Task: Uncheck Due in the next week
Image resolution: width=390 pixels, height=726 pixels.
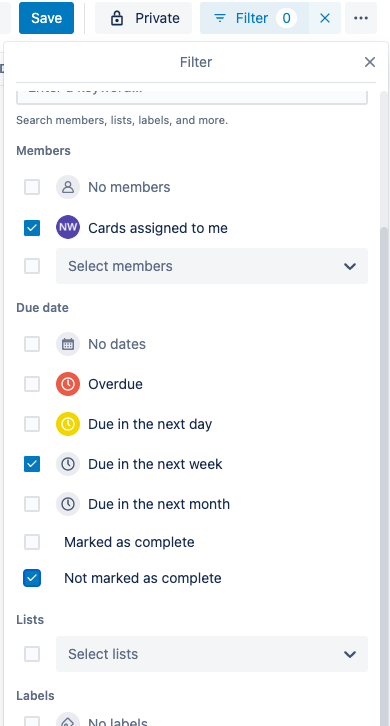Action: [x=32, y=464]
